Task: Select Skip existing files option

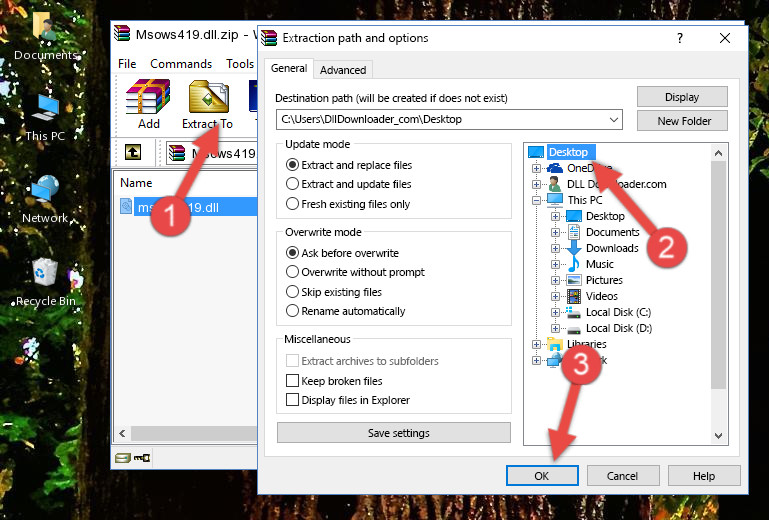Action: tap(292, 291)
